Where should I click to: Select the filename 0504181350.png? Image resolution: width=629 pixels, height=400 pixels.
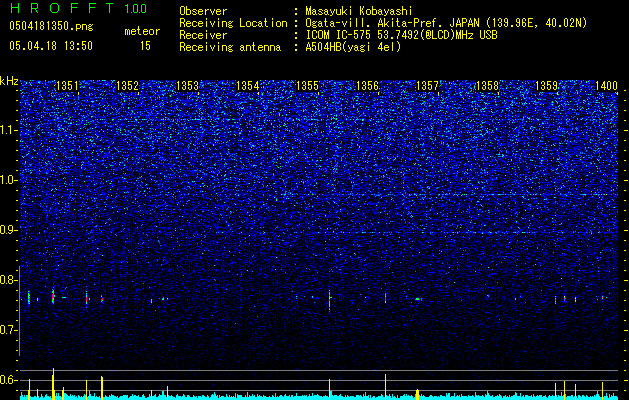point(51,26)
